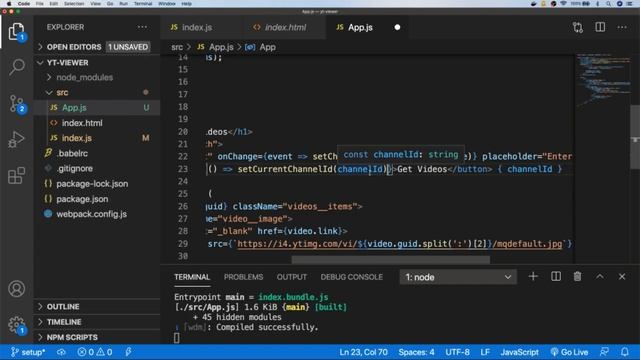
Task: Select the App.js editor tab
Action: 367,27
